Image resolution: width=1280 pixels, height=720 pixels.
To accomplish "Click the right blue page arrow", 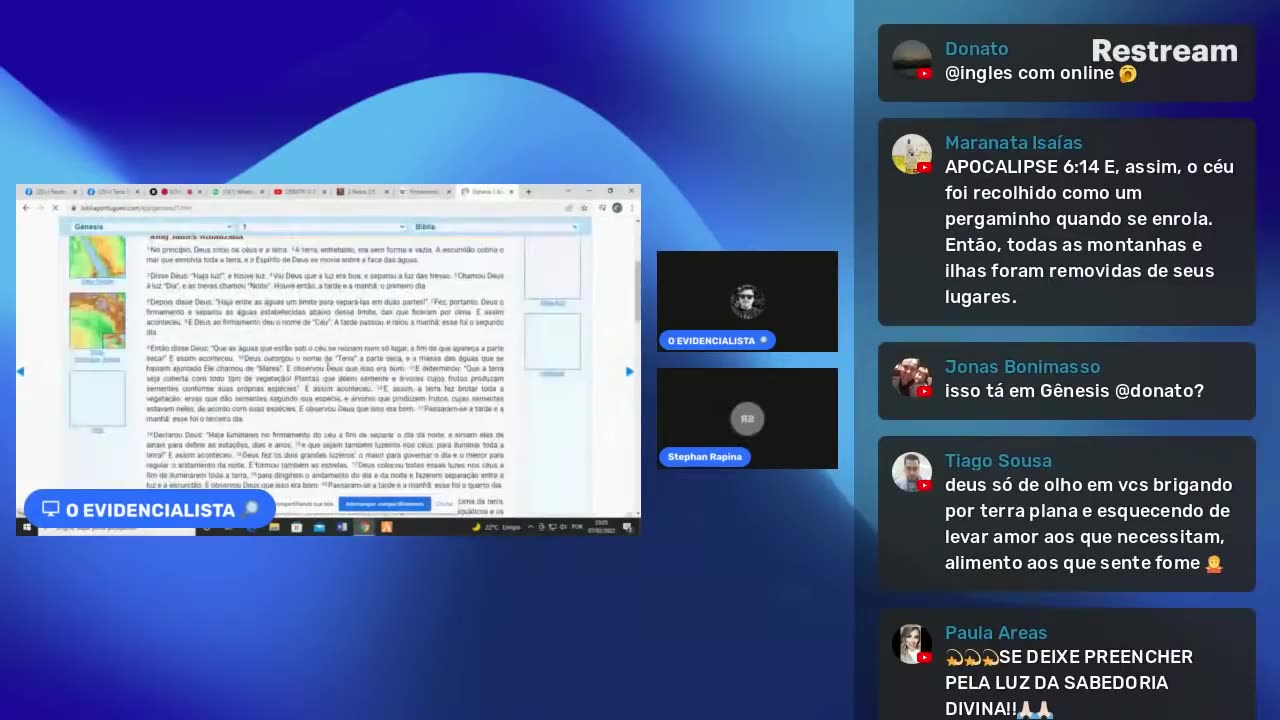I will pos(629,371).
